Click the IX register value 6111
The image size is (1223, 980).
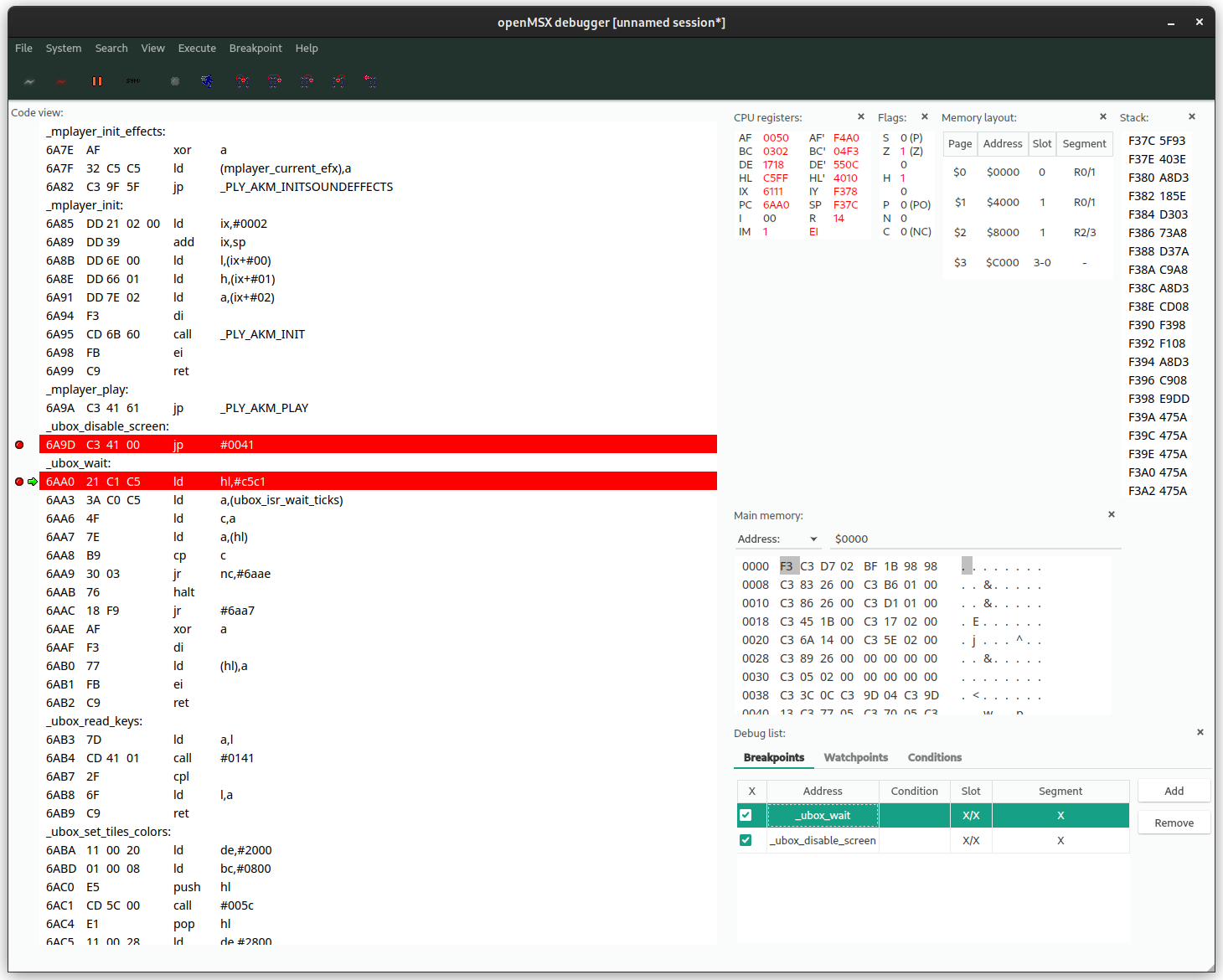click(773, 192)
